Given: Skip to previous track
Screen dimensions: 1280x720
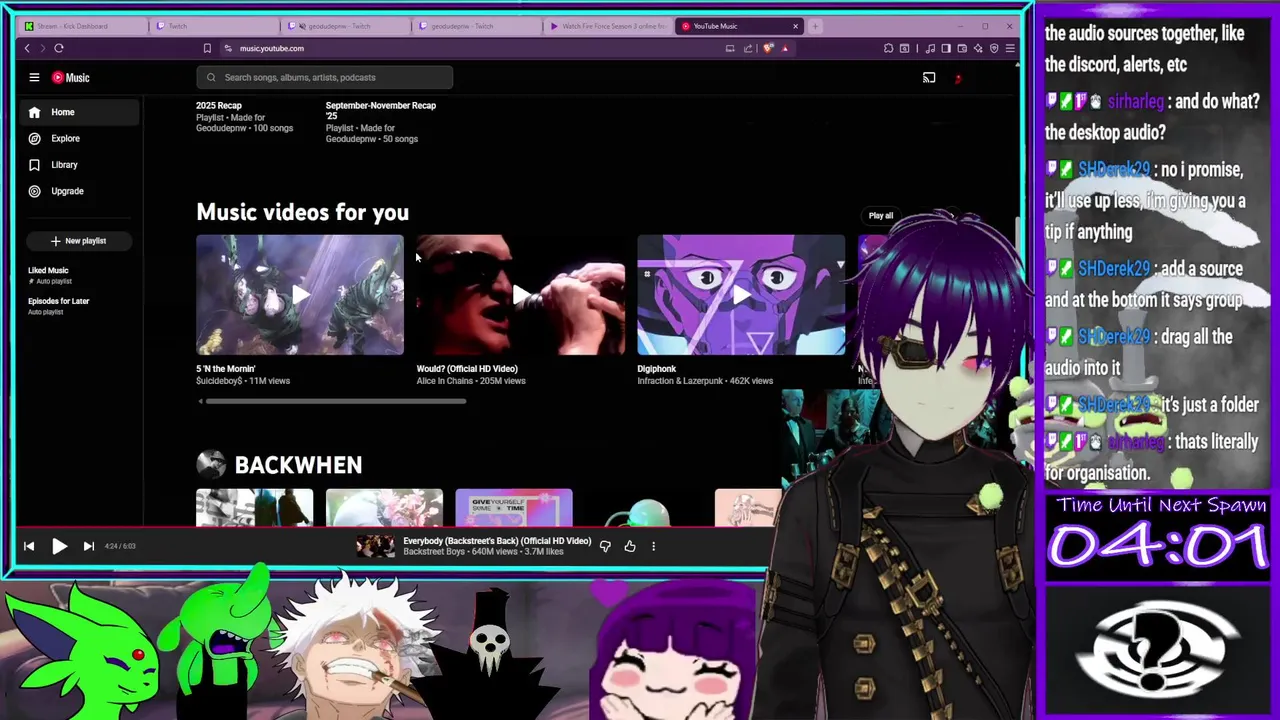Looking at the screenshot, I should pyautogui.click(x=29, y=546).
